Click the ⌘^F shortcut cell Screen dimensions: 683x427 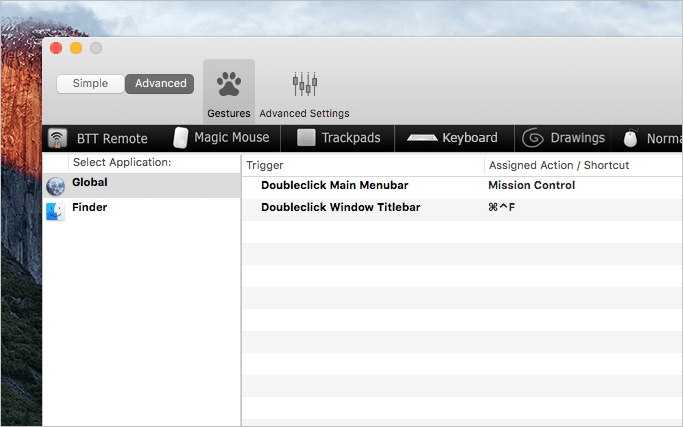[501, 207]
